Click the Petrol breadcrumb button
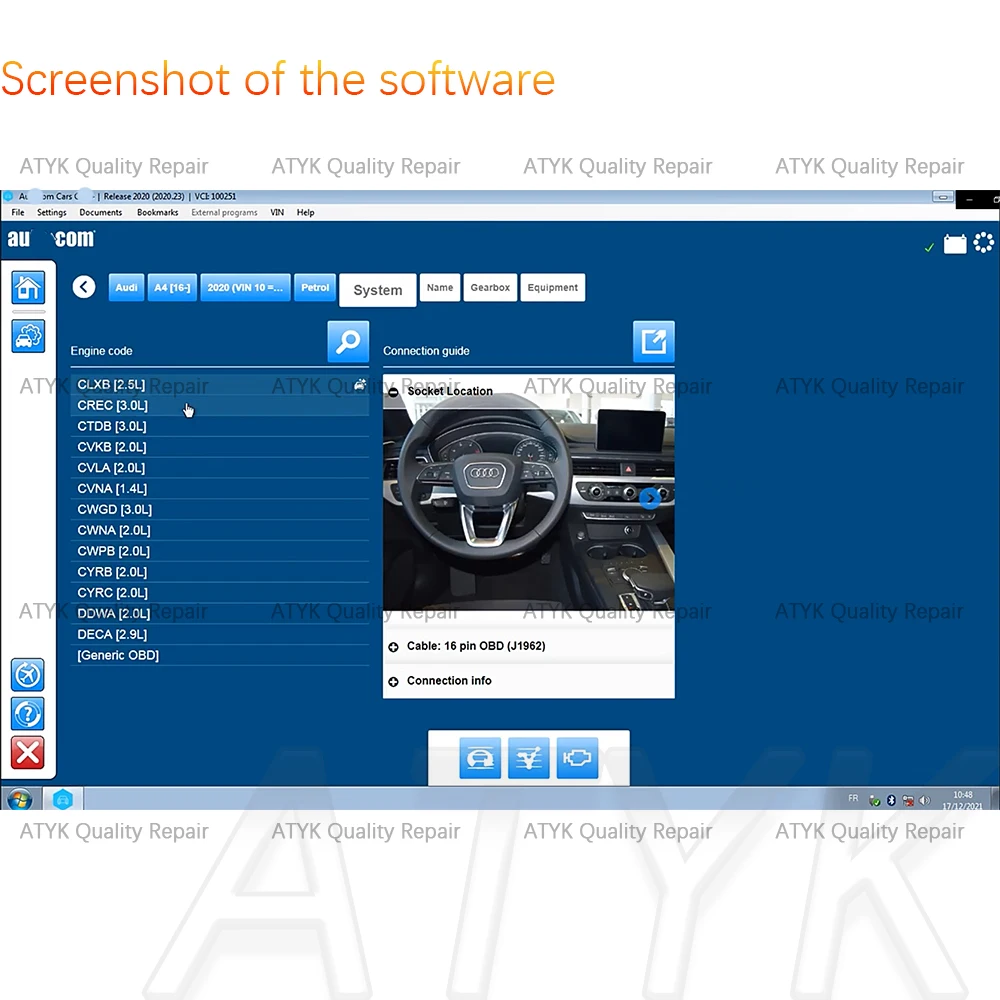Screen dimensions: 1000x1000 [315, 288]
